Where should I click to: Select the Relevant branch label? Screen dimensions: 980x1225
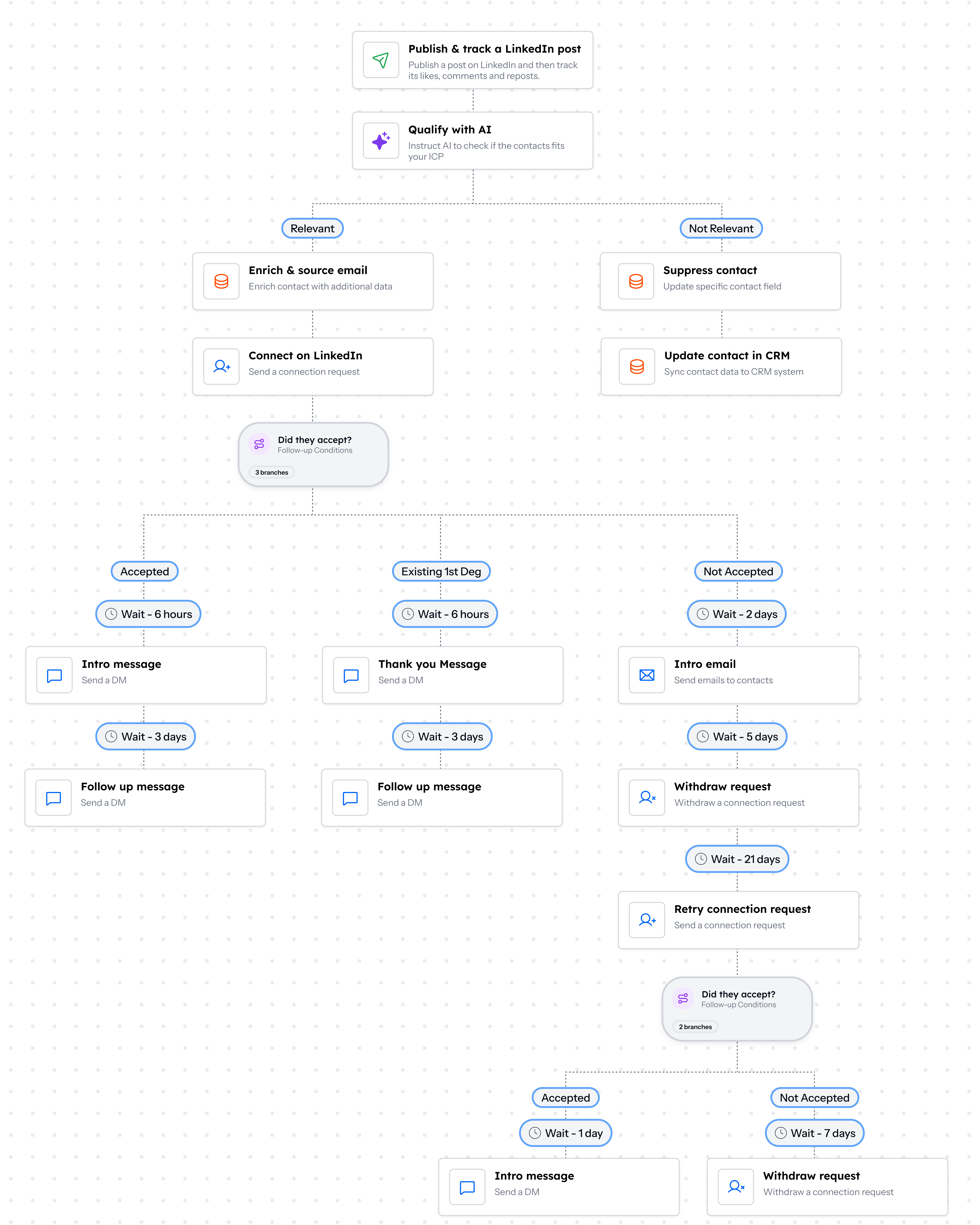coord(312,228)
